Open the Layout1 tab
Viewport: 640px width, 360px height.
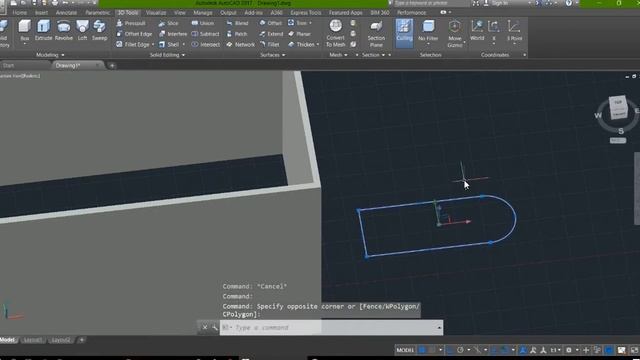point(33,340)
